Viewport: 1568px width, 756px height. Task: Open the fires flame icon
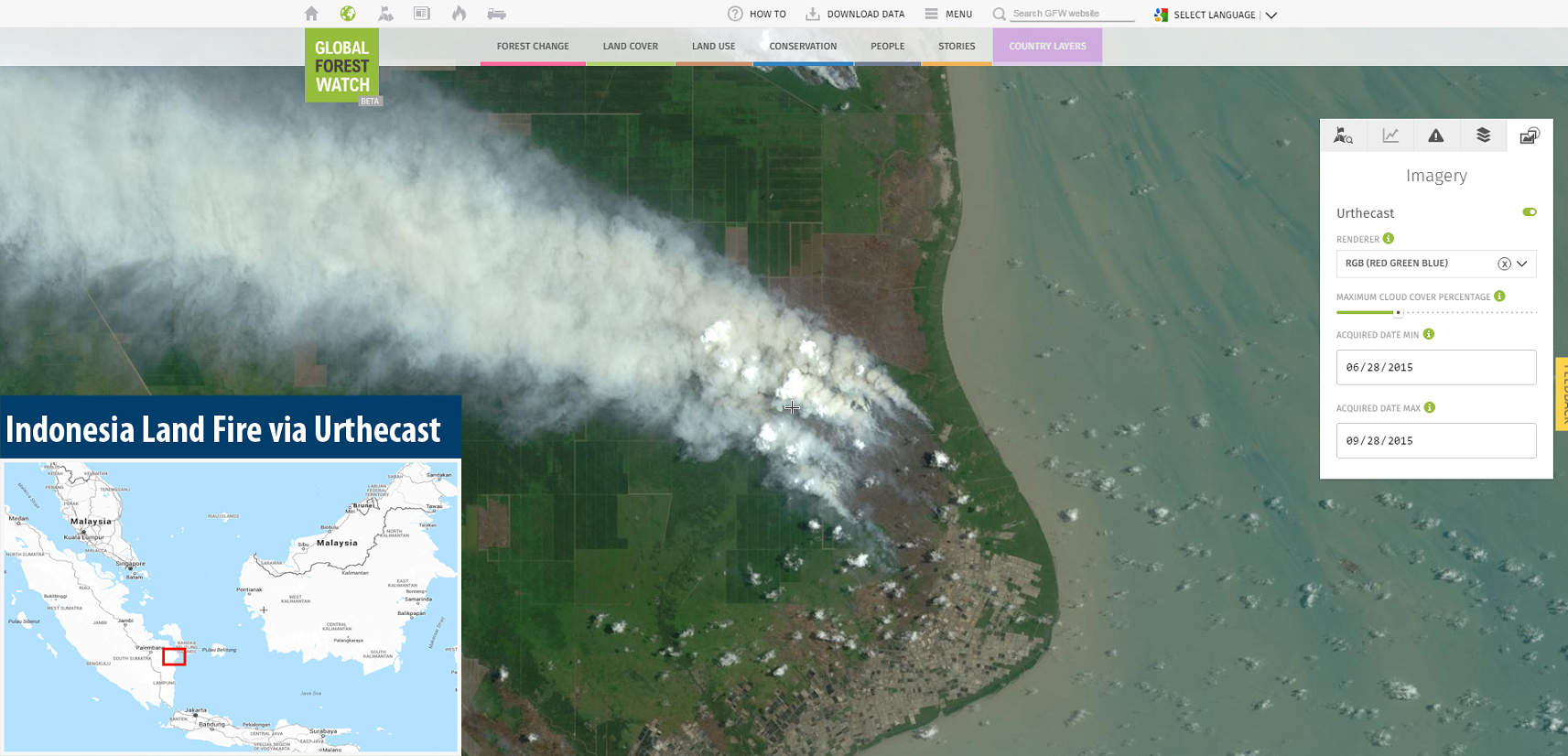coord(459,14)
